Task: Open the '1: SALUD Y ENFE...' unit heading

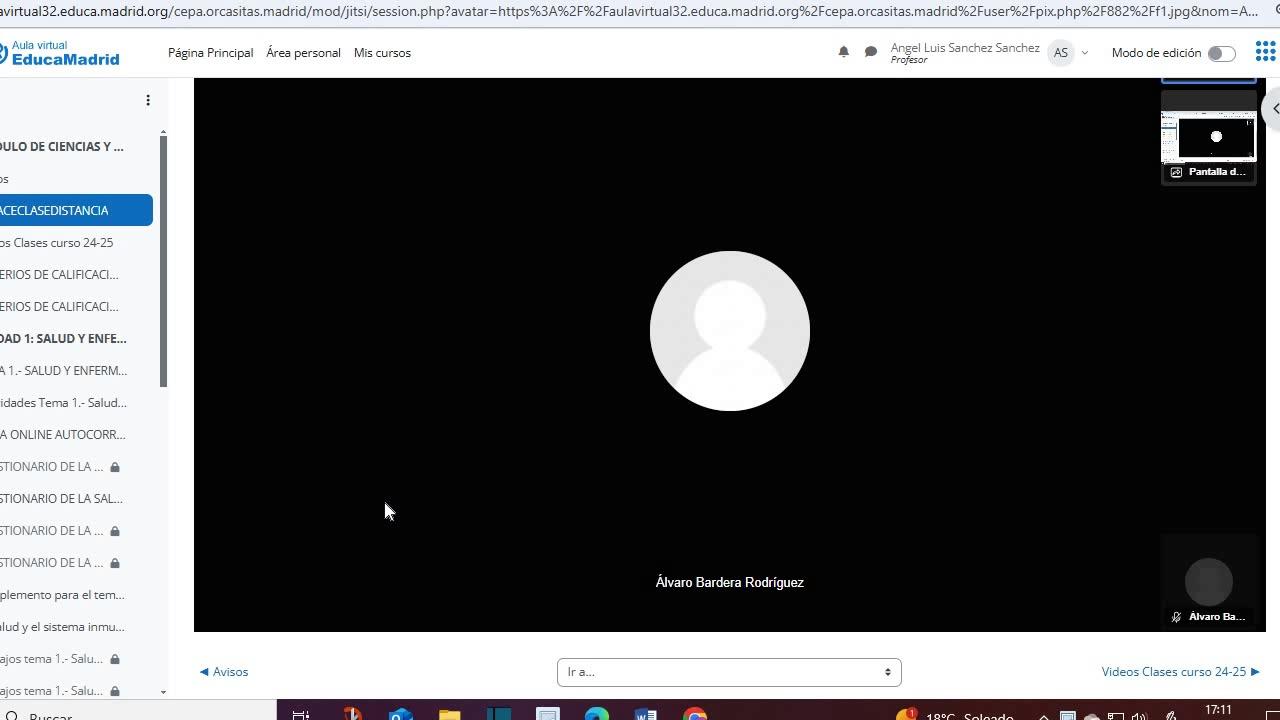Action: [x=64, y=338]
